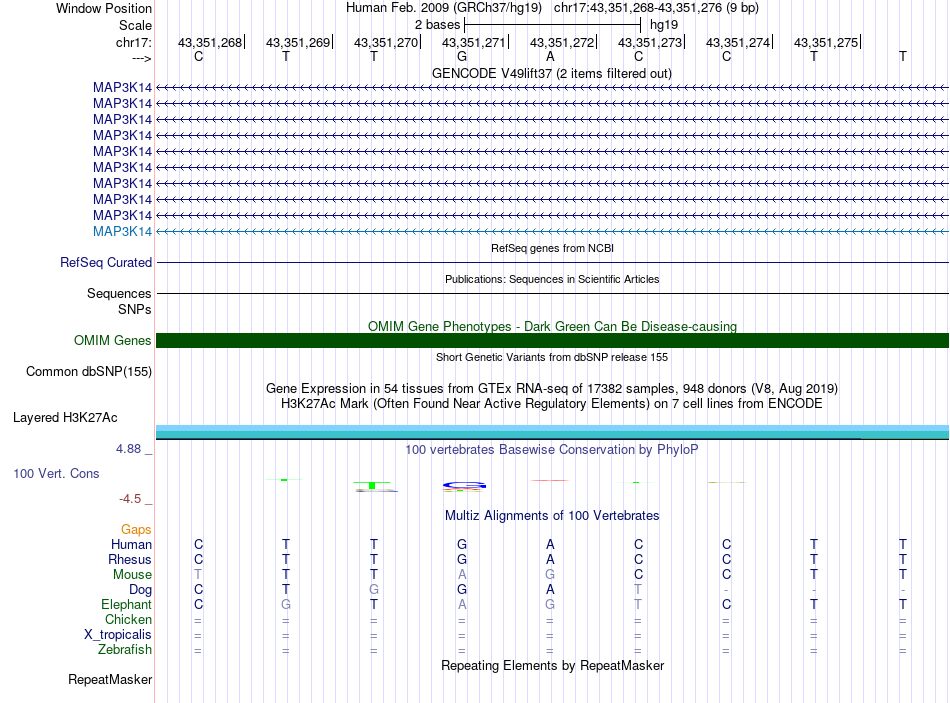The width and height of the screenshot is (950, 703).
Task: Open the Publications: Sequences in Scientific Articles title
Action: (x=552, y=279)
